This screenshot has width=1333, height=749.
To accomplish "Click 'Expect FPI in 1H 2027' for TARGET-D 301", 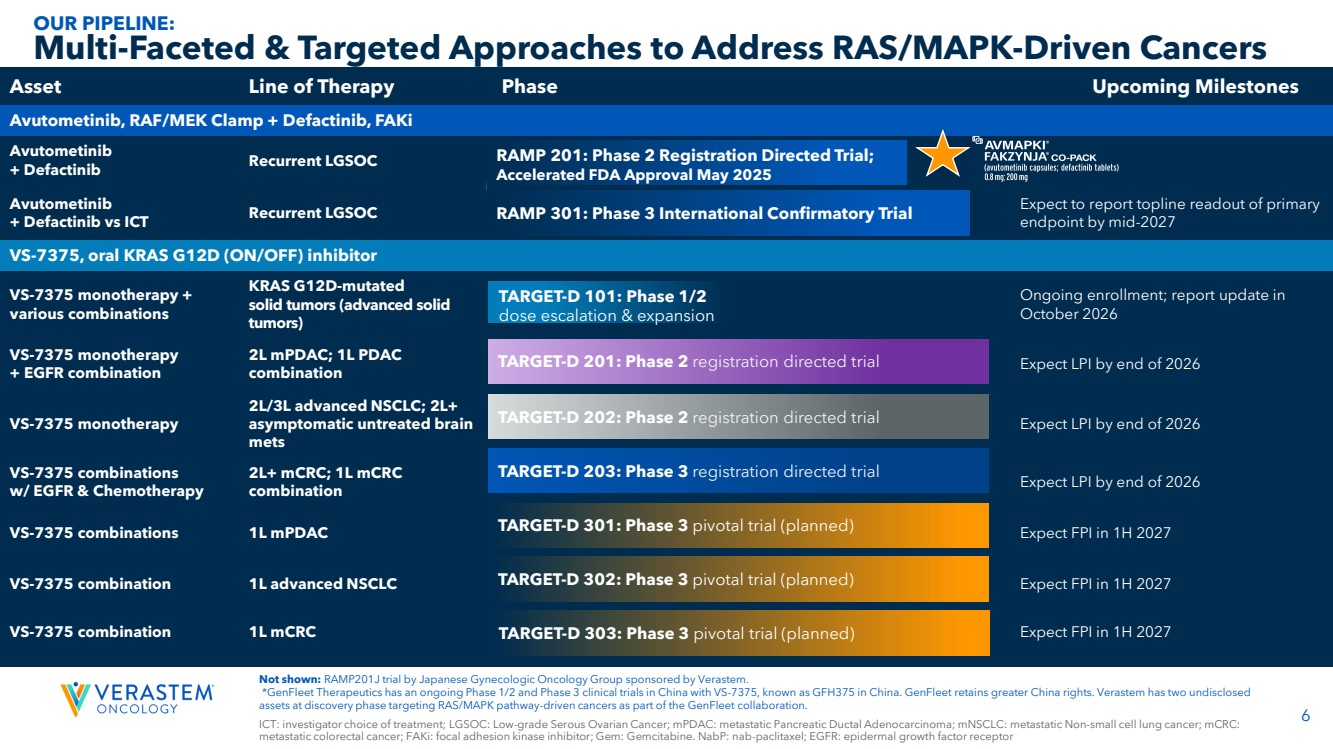I will click(x=1095, y=533).
